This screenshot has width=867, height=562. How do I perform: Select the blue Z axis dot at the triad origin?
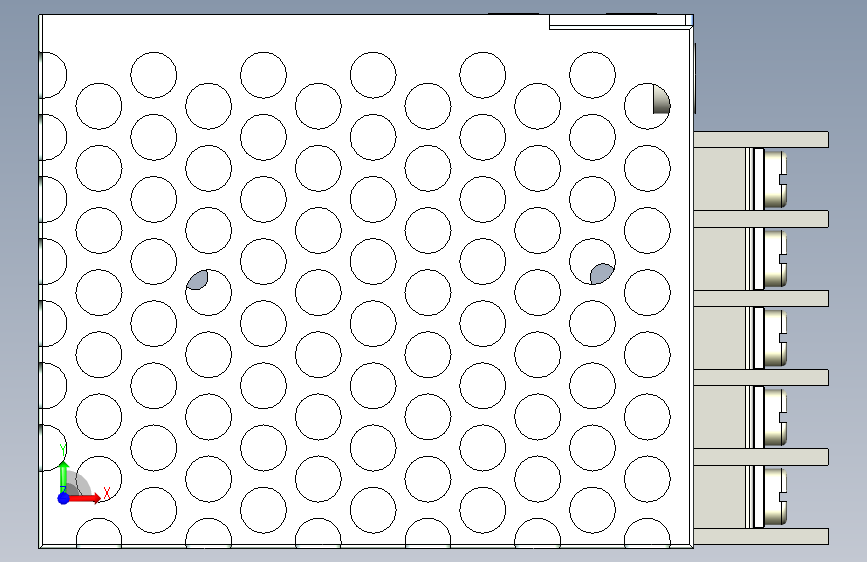coord(64,498)
